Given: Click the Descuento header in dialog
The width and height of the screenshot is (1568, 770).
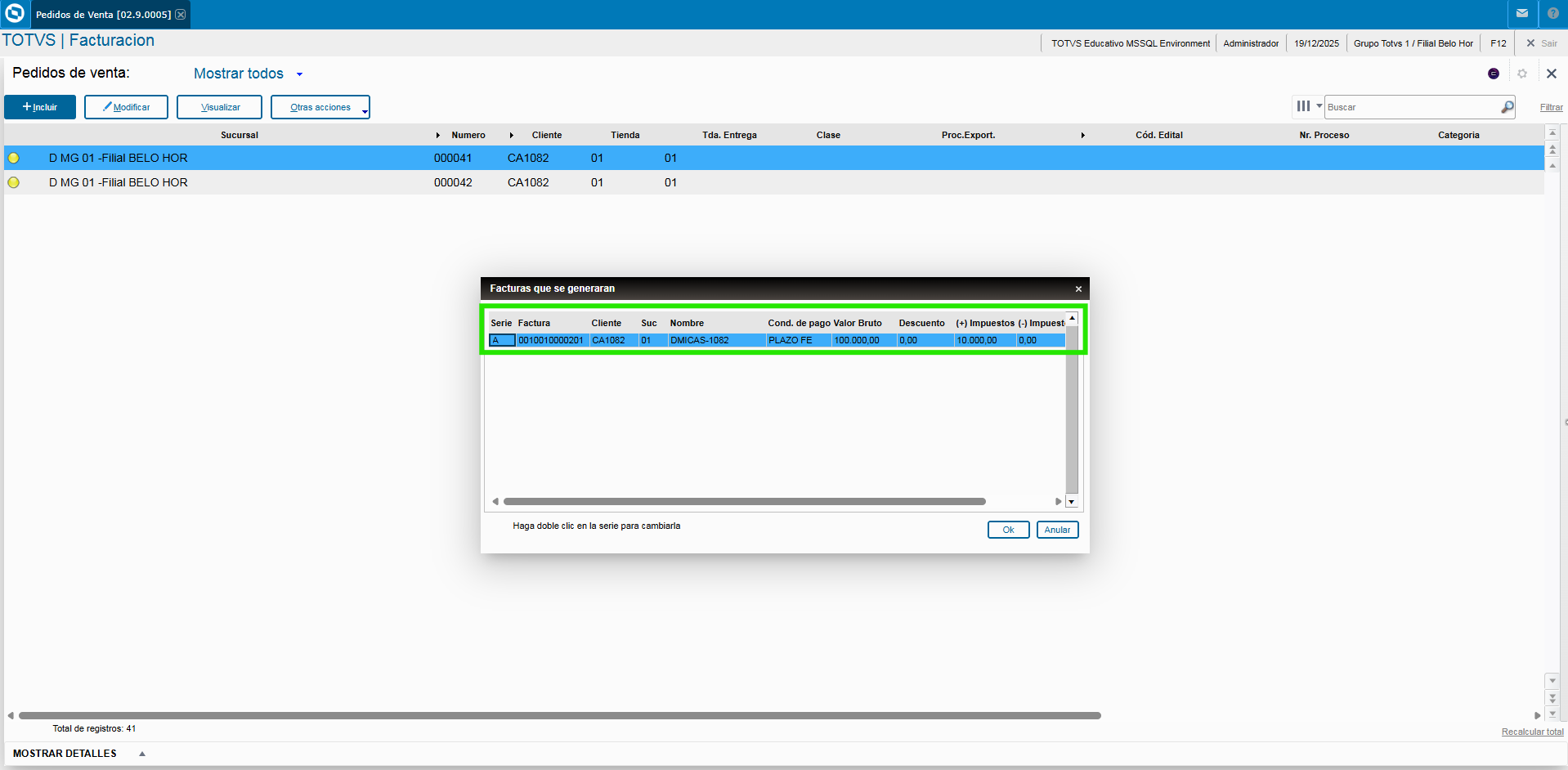Looking at the screenshot, I should (x=921, y=323).
